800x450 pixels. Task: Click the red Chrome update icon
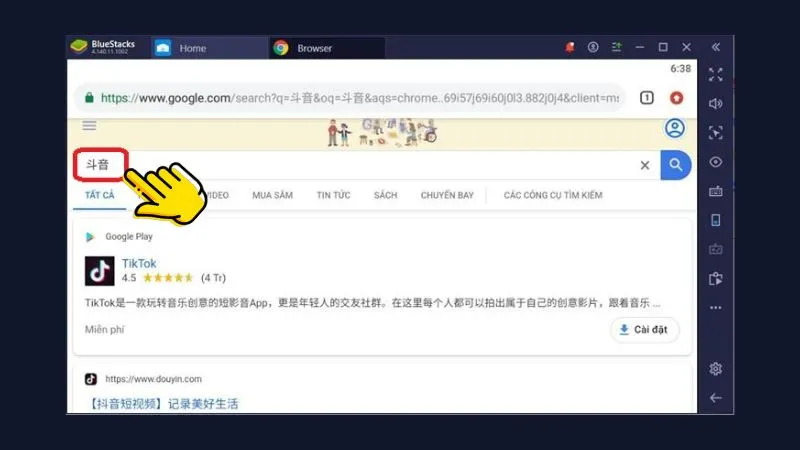[x=677, y=97]
